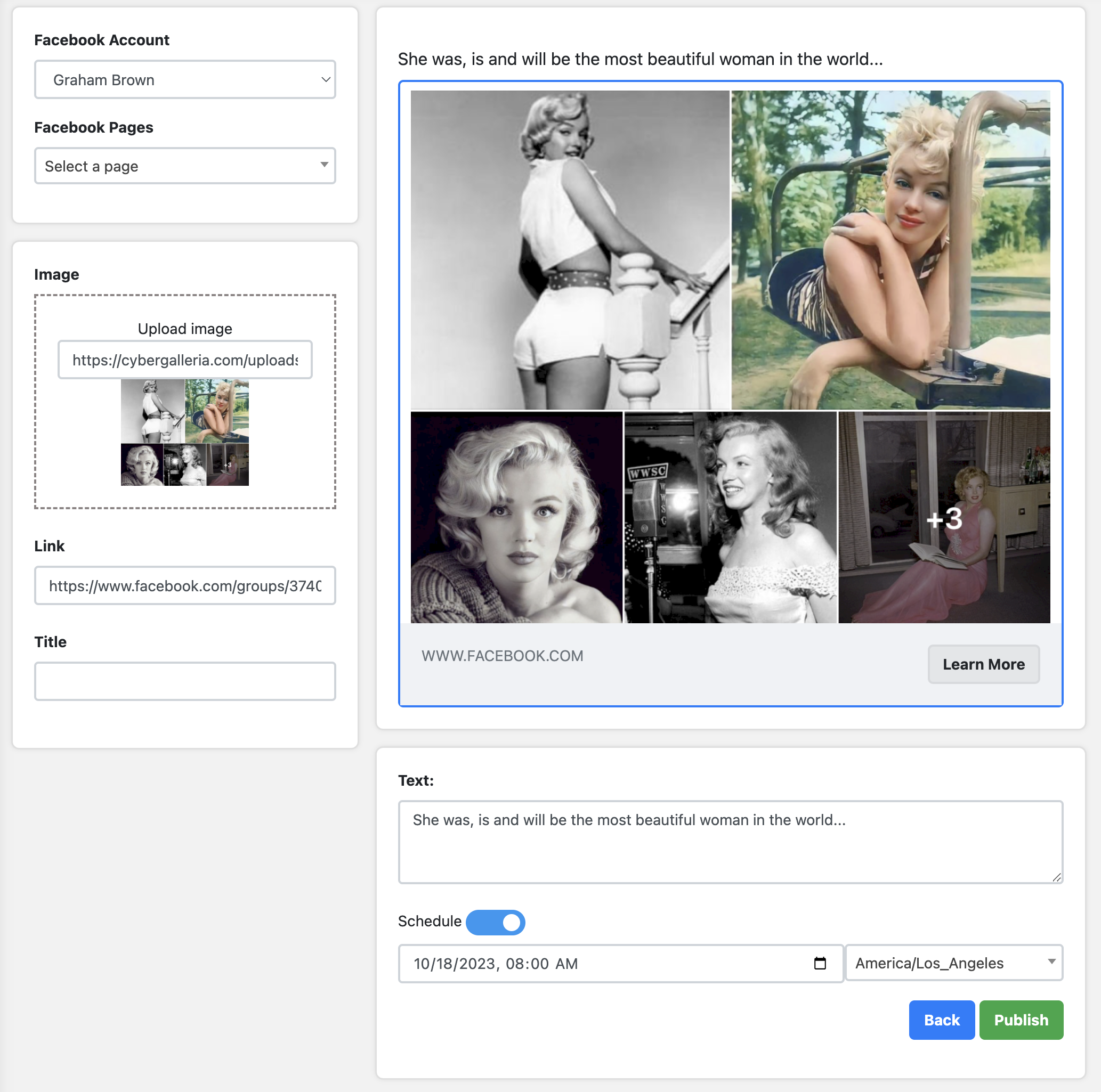Click the empty Title input field
1101x1092 pixels.
[184, 681]
